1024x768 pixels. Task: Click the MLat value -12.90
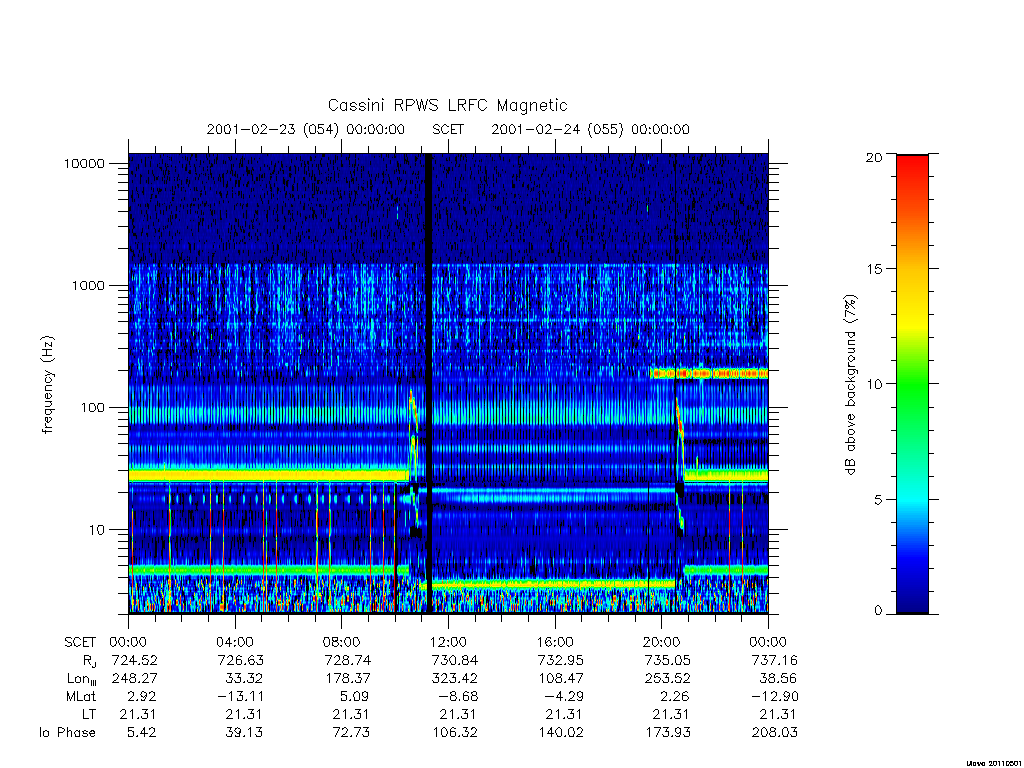click(774, 697)
